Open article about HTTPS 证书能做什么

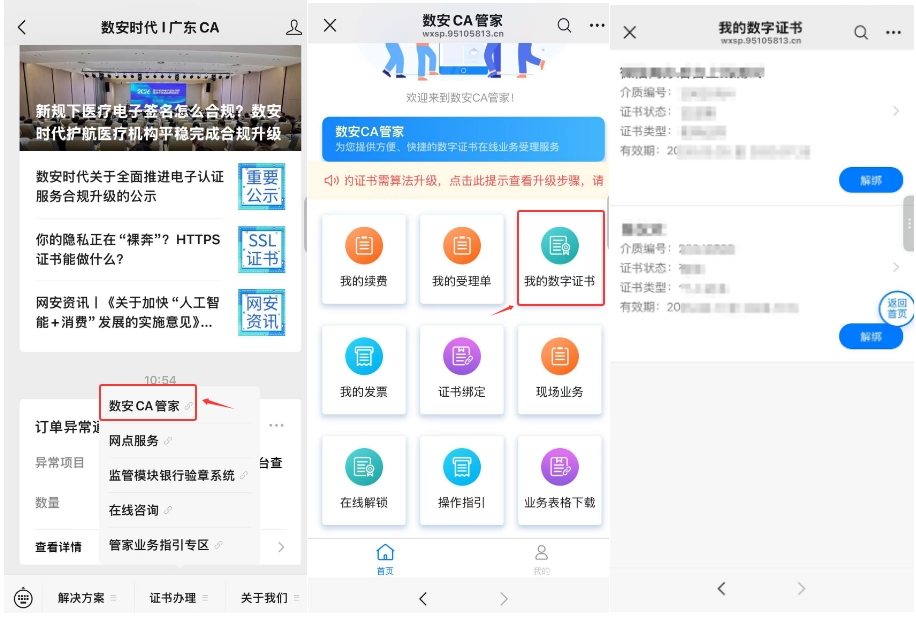point(128,249)
